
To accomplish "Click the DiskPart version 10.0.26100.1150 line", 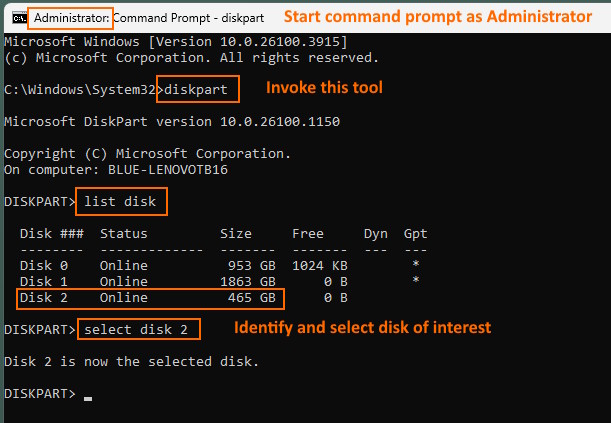I will [172, 122].
